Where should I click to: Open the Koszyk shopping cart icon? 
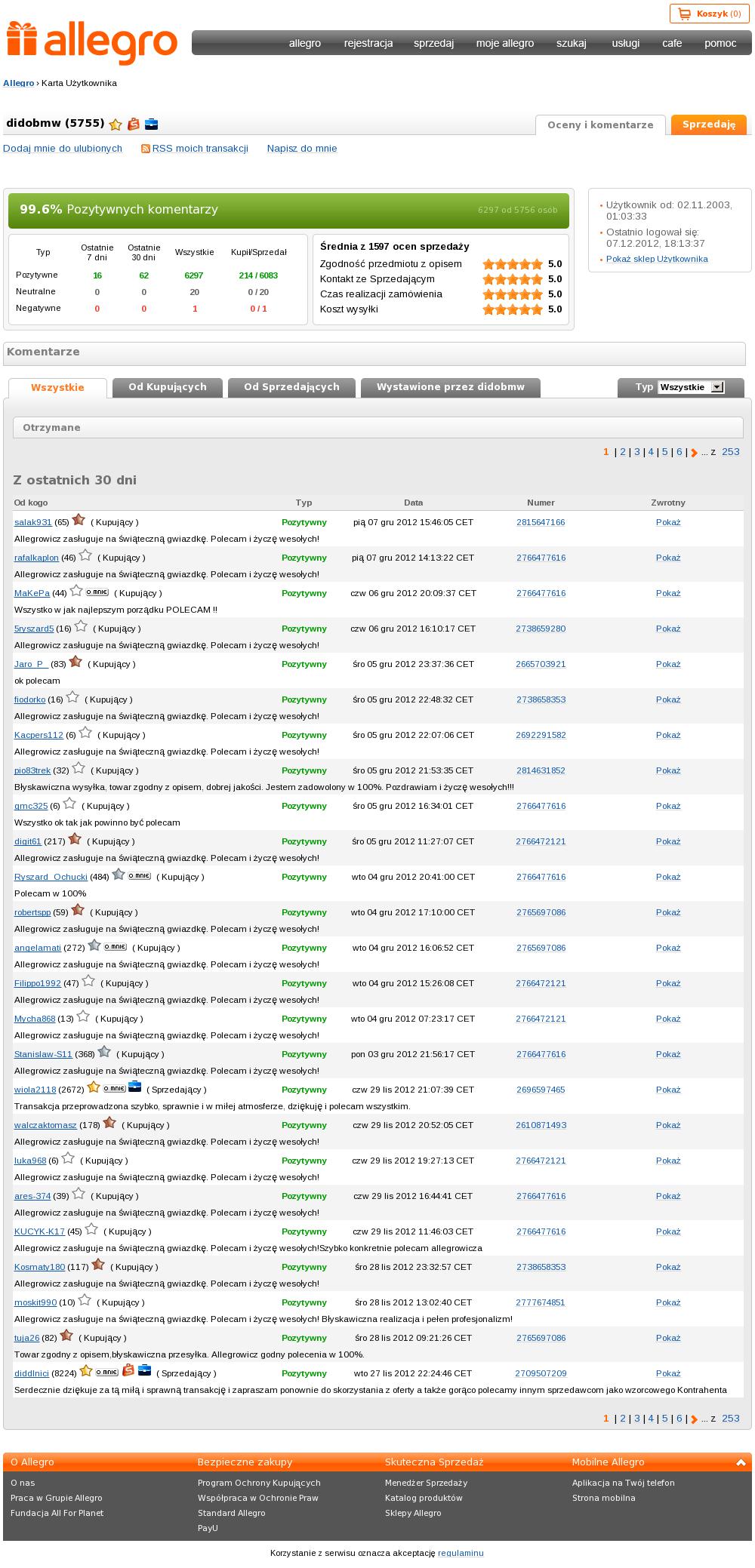tap(685, 14)
